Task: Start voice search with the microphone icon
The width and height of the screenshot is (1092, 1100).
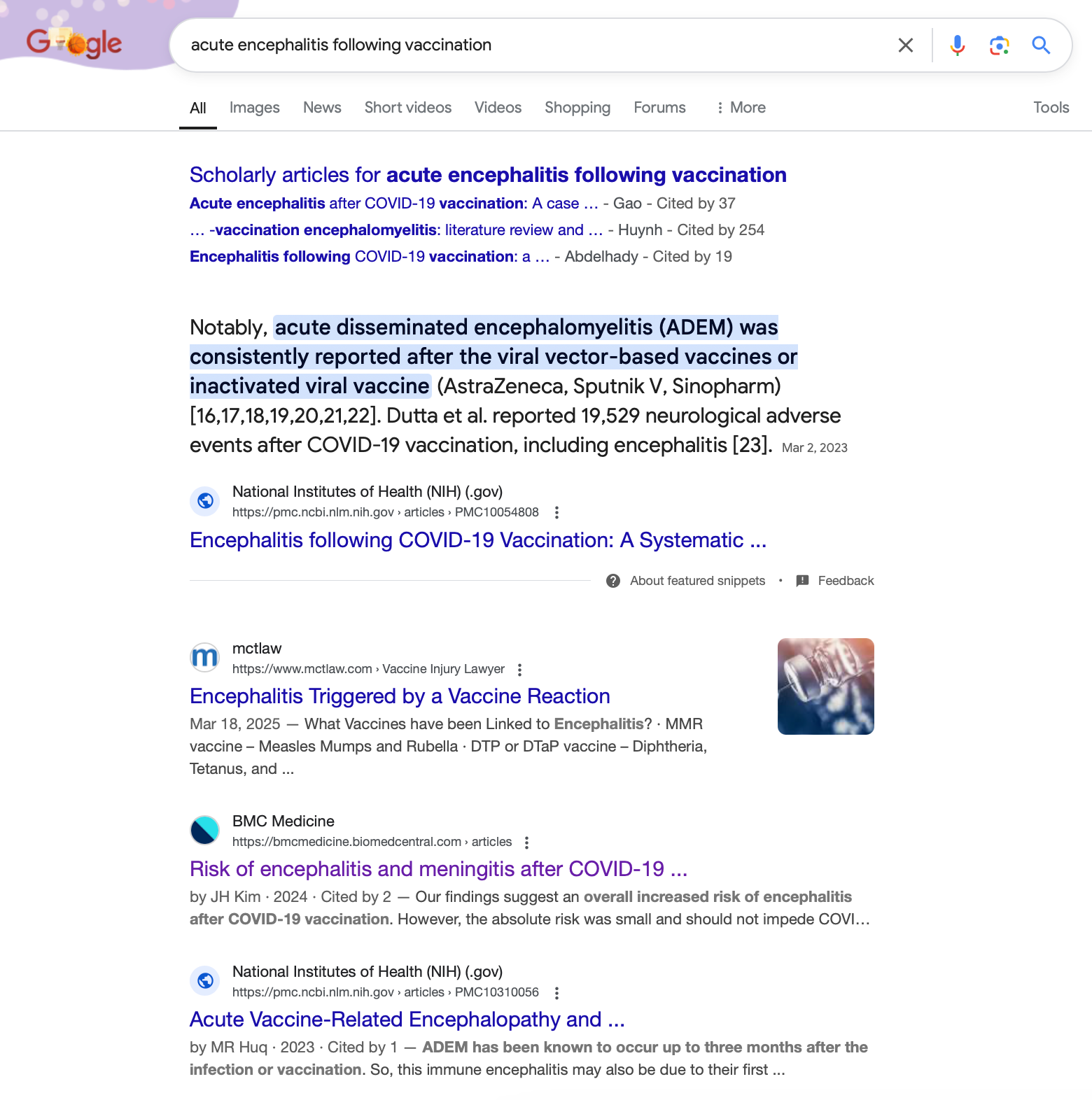Action: click(957, 45)
